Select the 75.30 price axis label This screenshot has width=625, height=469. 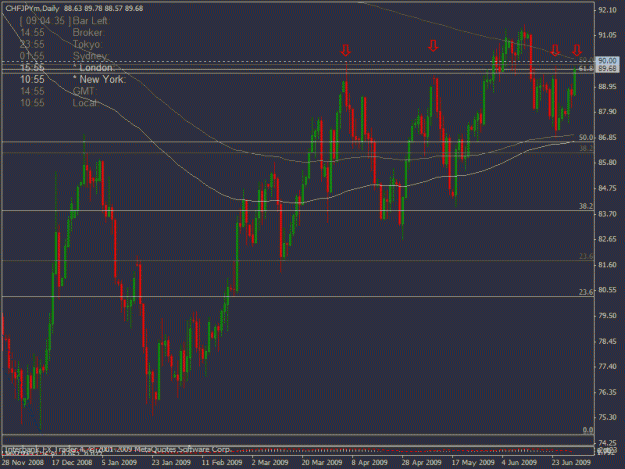coord(607,418)
